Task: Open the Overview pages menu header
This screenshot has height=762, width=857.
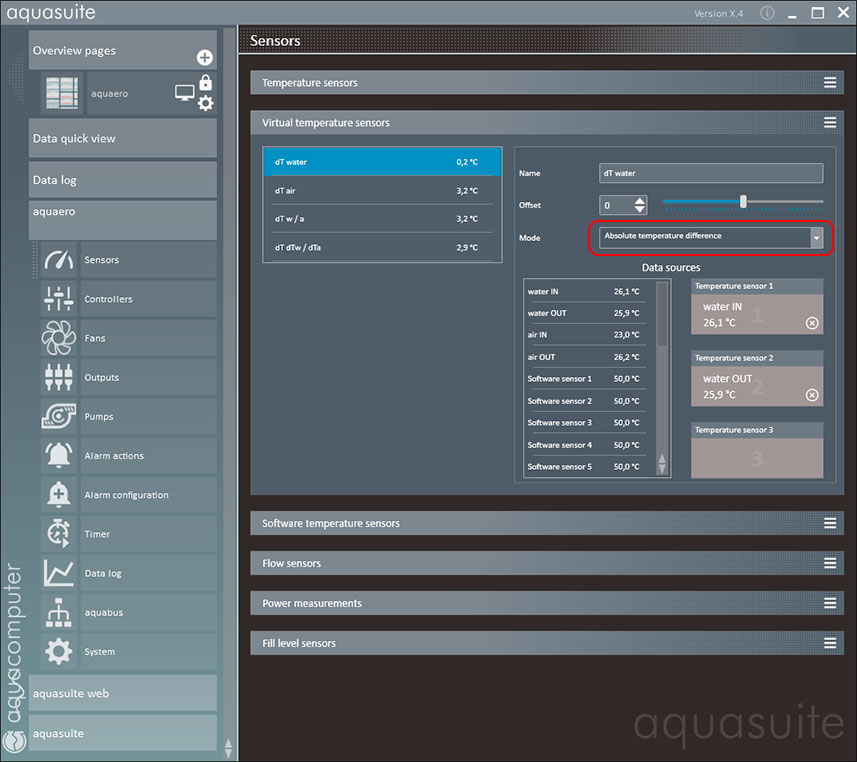Action: (x=122, y=50)
